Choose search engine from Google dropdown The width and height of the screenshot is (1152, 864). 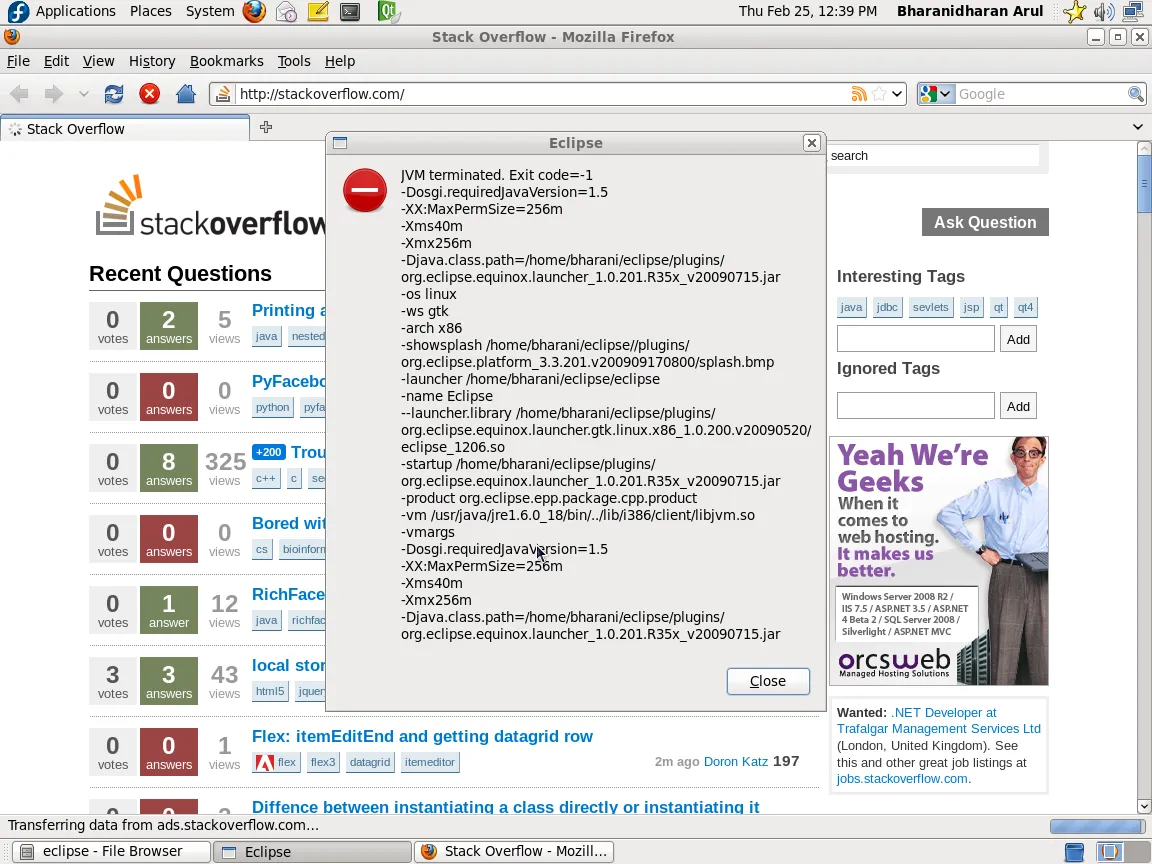(x=936, y=94)
